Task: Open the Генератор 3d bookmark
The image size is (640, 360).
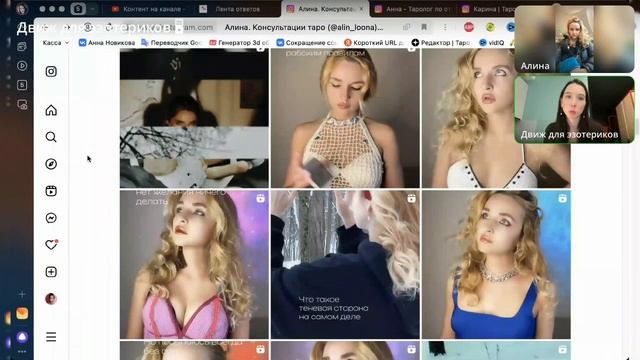Action: tap(239, 42)
